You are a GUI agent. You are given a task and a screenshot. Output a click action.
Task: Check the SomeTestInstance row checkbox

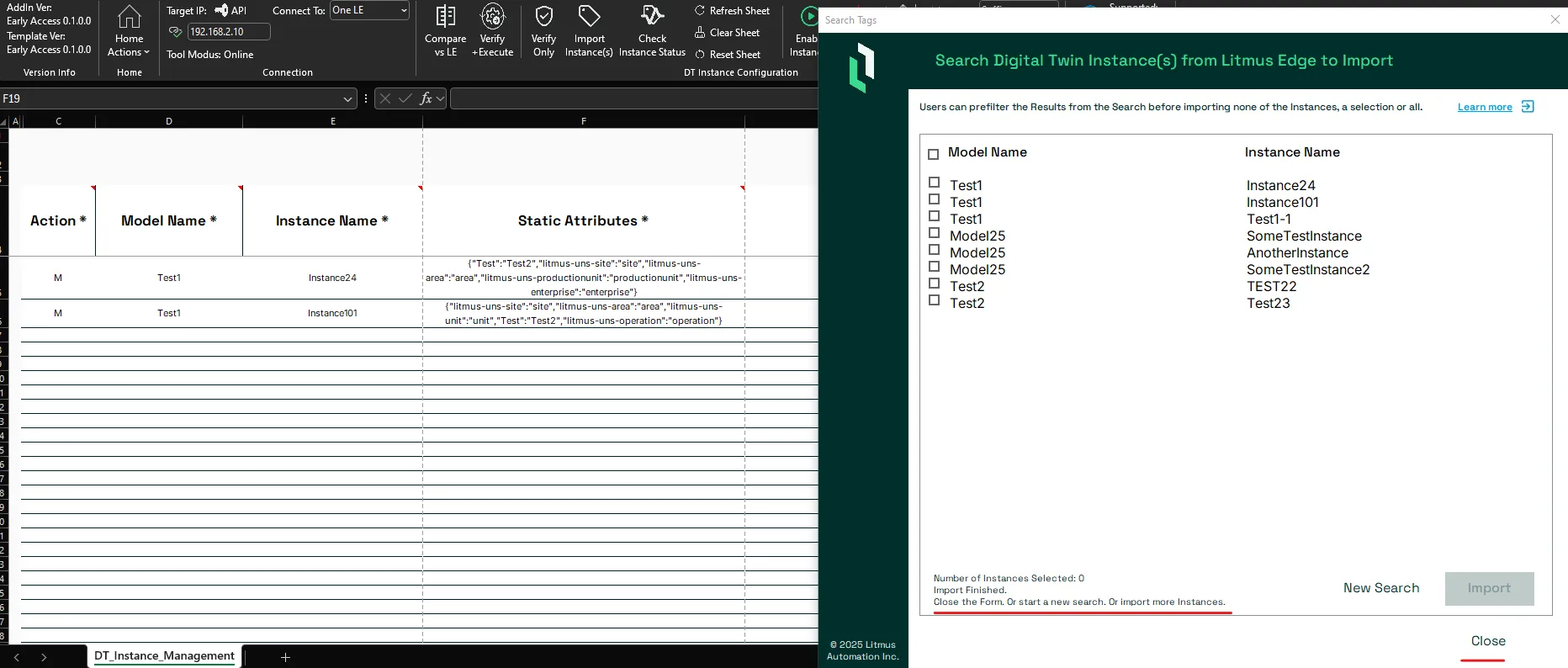934,233
